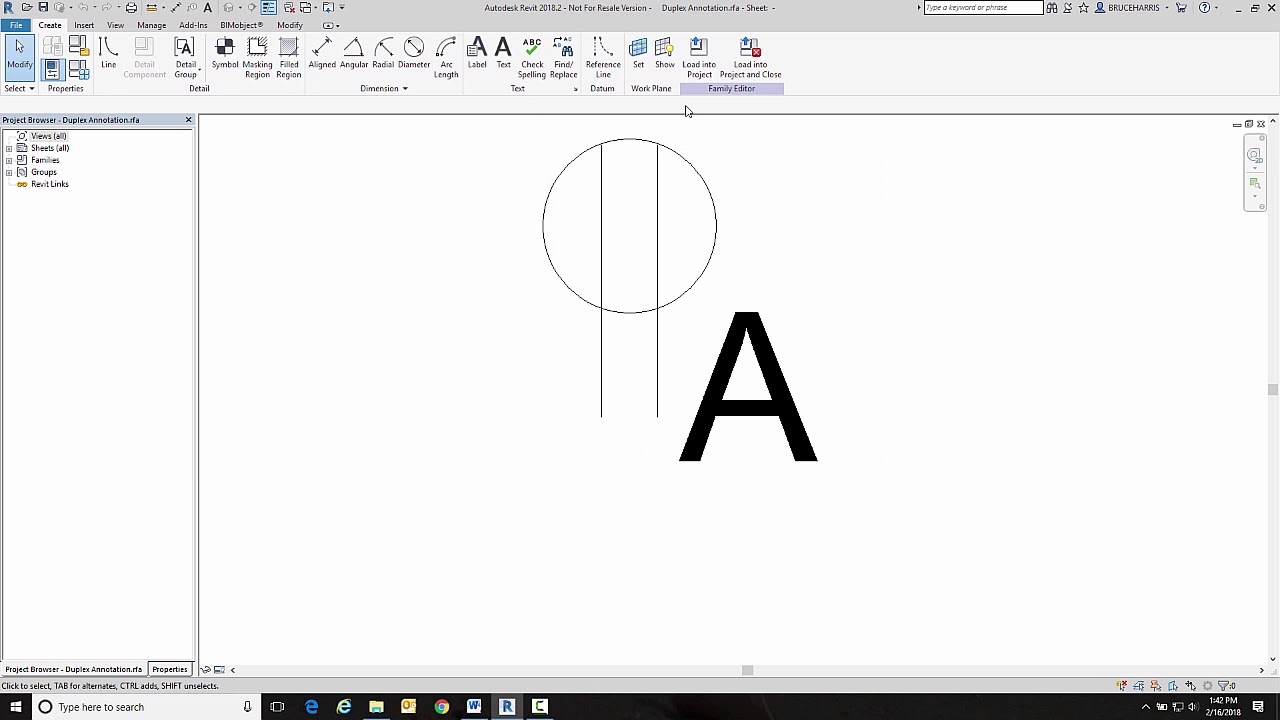This screenshot has width=1280, height=720.
Task: Open the Help dropdown arrow
Action: click(1217, 8)
